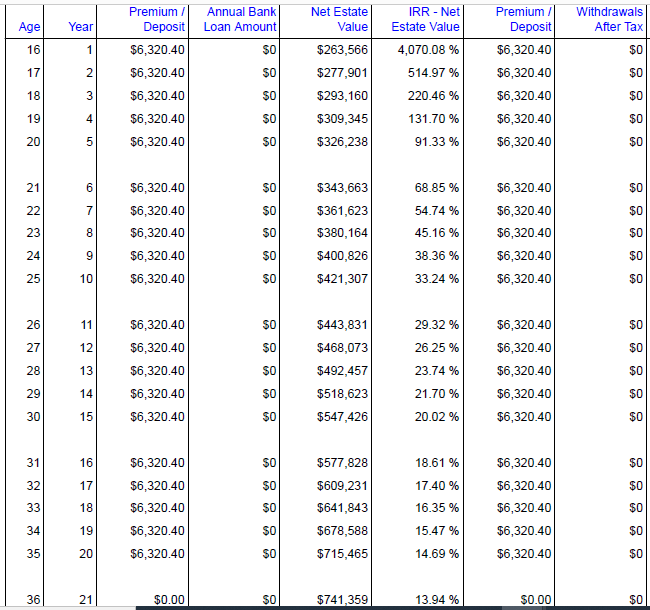The image size is (650, 610).
Task: Click the 23.74 % cell
Action: coord(437,371)
